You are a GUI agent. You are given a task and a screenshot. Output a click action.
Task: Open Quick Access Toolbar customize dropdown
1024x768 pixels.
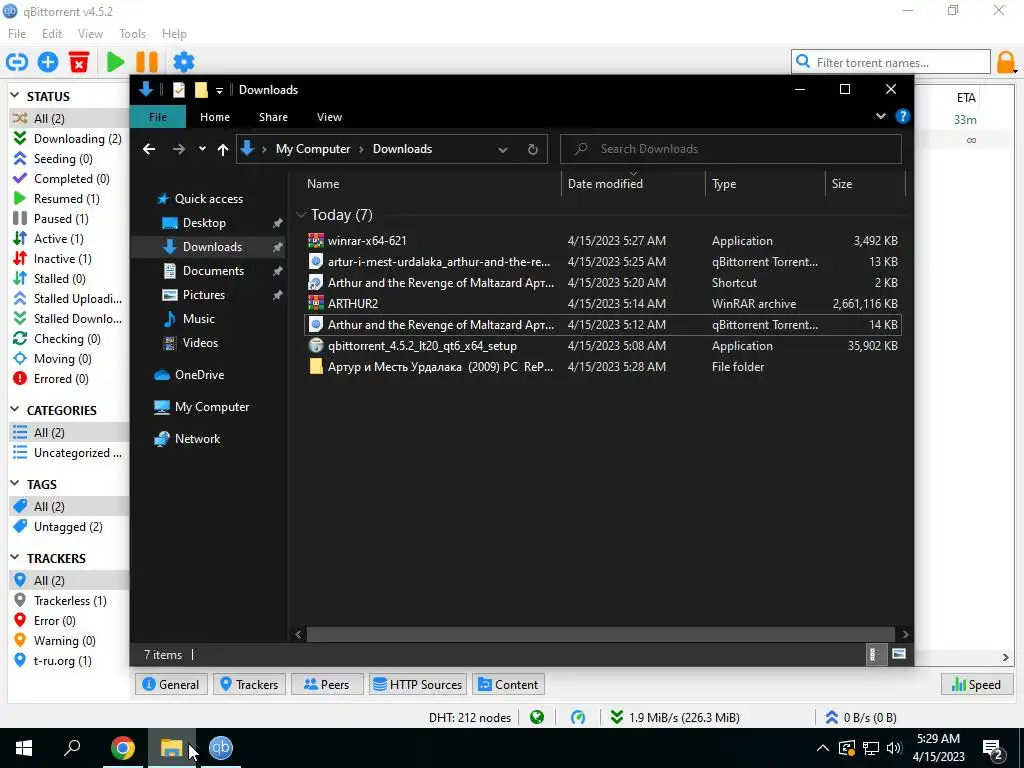pos(219,90)
